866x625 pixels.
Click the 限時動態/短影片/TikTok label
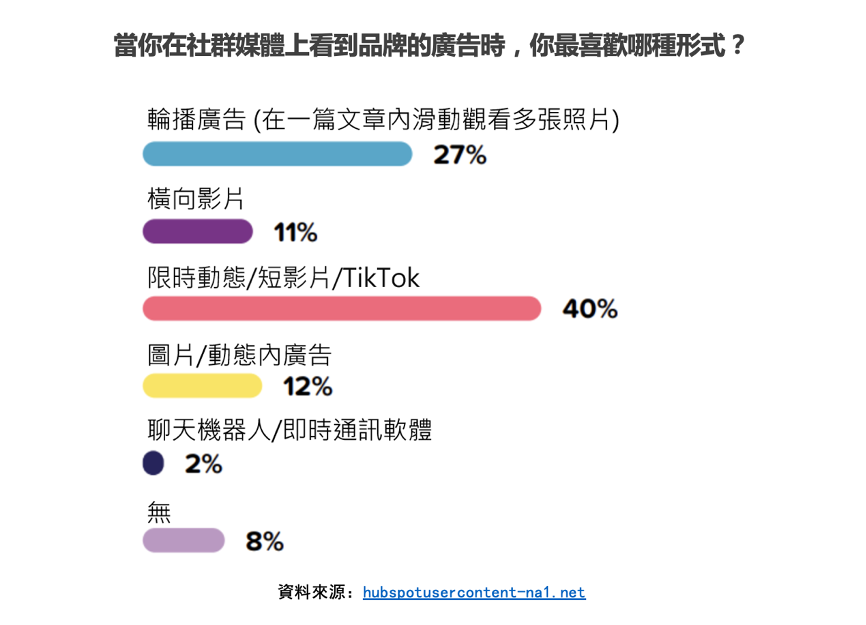pos(283,277)
